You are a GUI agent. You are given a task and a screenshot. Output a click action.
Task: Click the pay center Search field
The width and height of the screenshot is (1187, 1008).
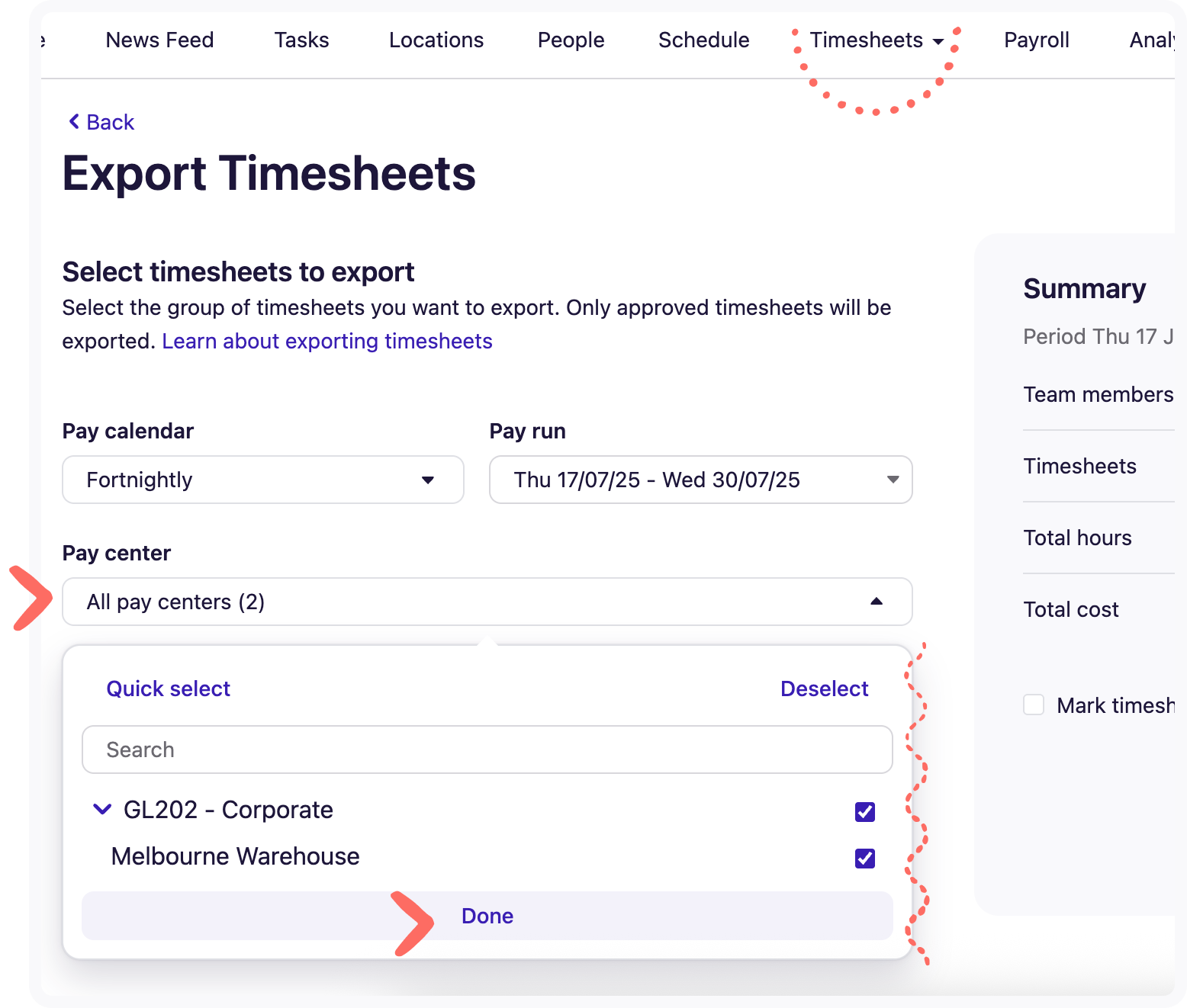(487, 750)
